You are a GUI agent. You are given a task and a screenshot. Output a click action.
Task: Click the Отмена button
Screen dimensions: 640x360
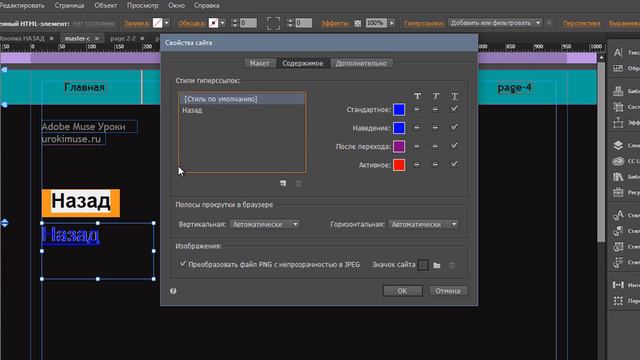(x=448, y=291)
